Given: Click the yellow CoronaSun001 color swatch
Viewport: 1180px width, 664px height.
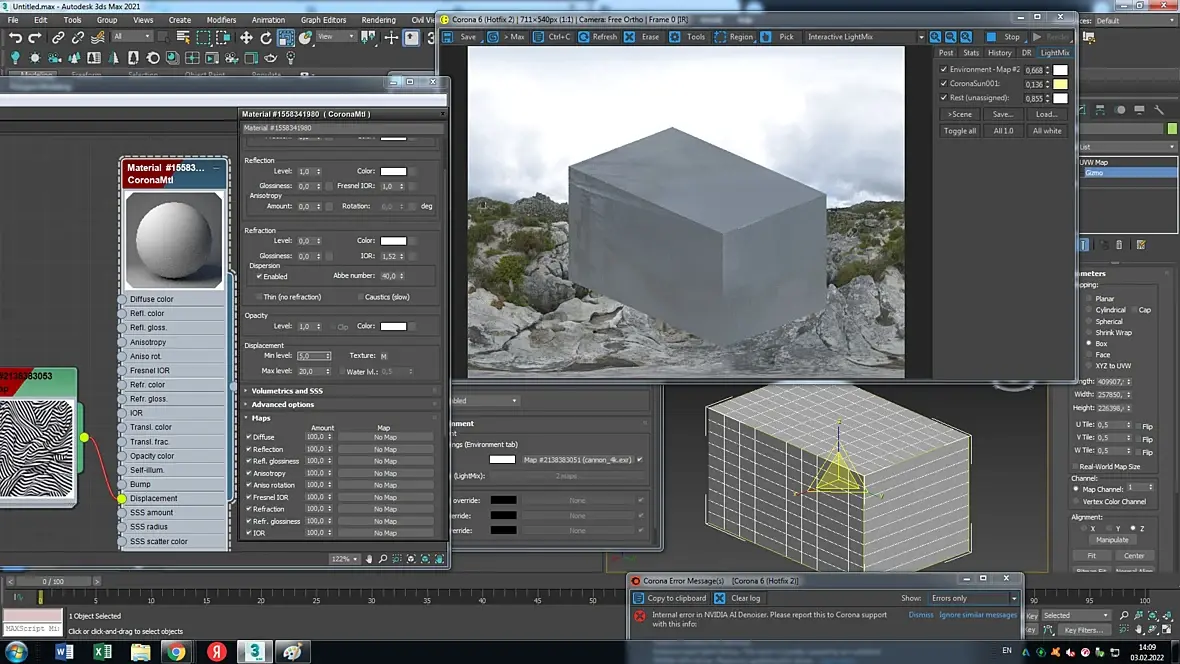Looking at the screenshot, I should coord(1060,84).
